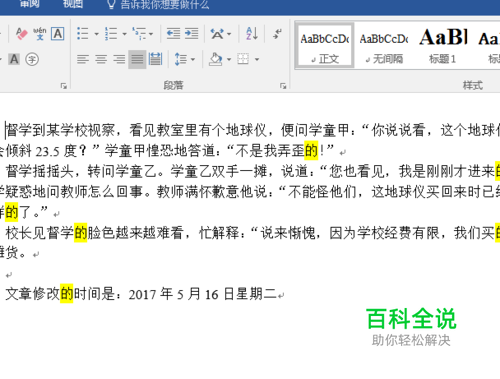Align text right
This screenshot has width=500, height=379.
119,60
